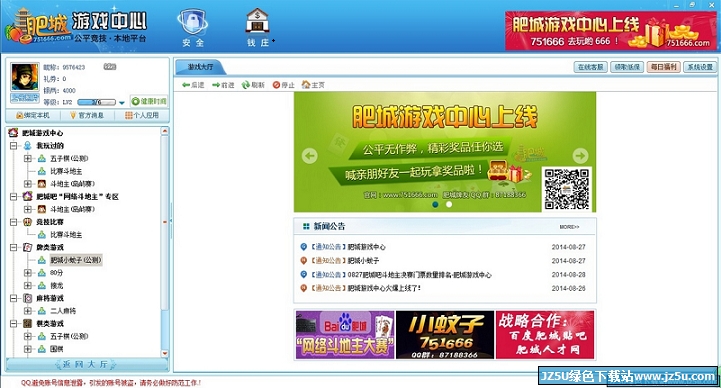The width and height of the screenshot is (721, 388).
Task: Click the user avatar picture
Action: 25,77
